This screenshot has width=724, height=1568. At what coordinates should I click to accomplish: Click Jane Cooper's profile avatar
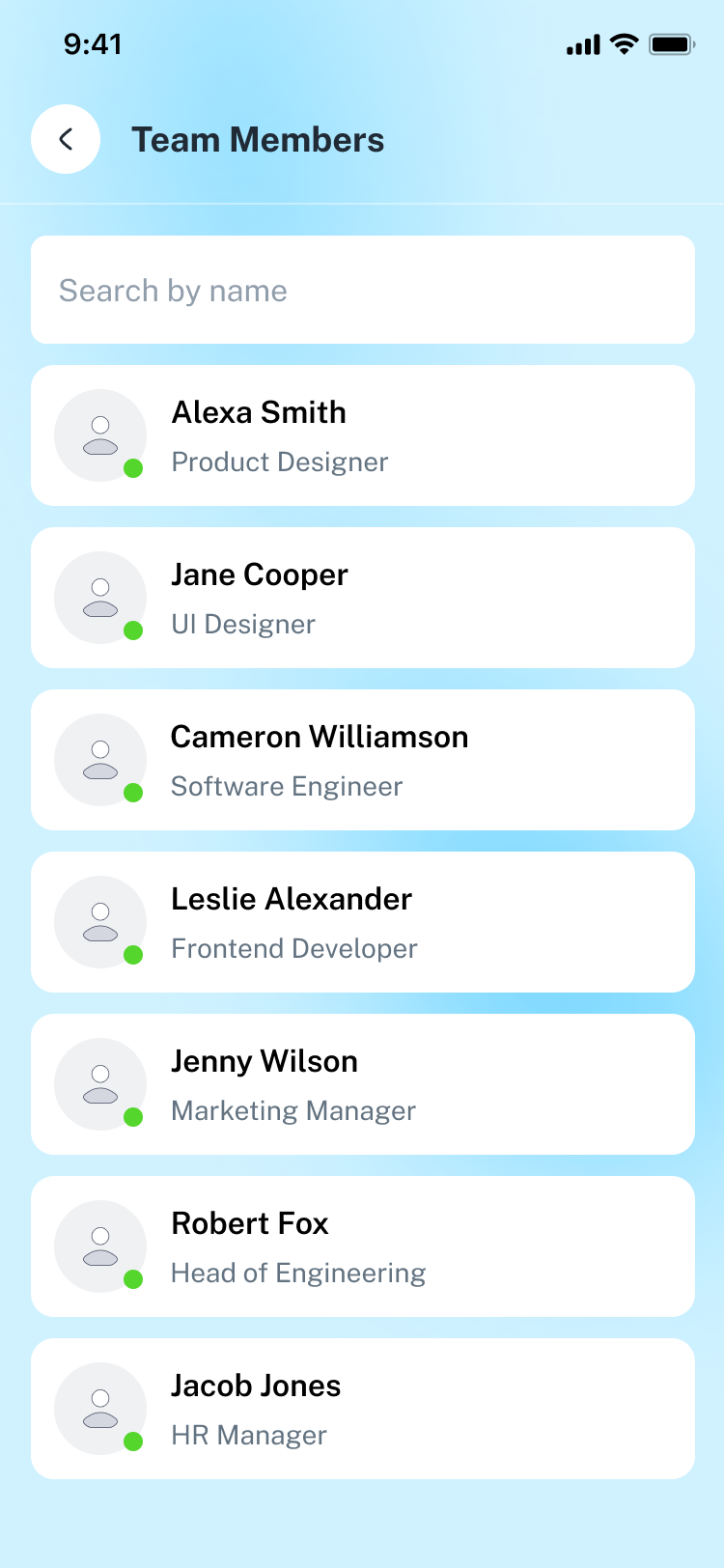[x=100, y=598]
